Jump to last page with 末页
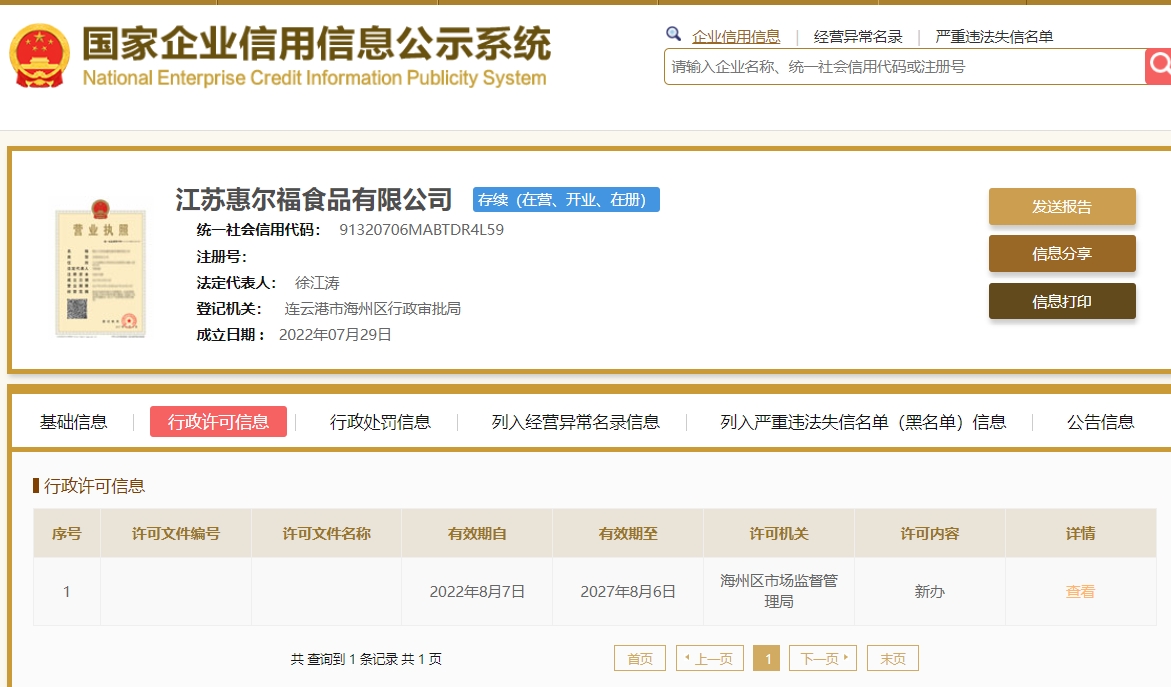The height and width of the screenshot is (687, 1171). click(x=892, y=659)
